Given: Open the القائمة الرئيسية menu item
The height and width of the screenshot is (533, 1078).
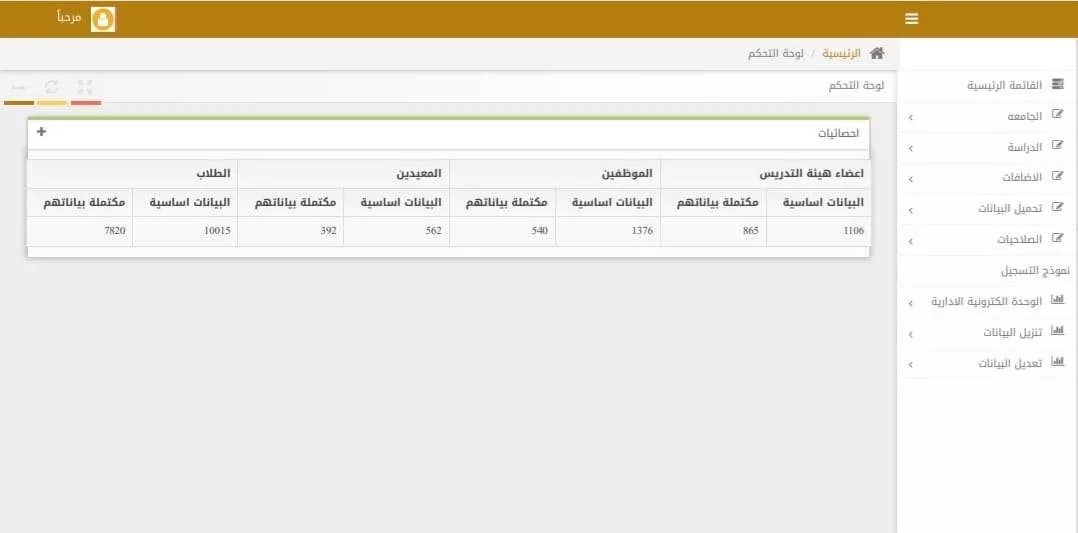Looking at the screenshot, I should click(x=987, y=85).
